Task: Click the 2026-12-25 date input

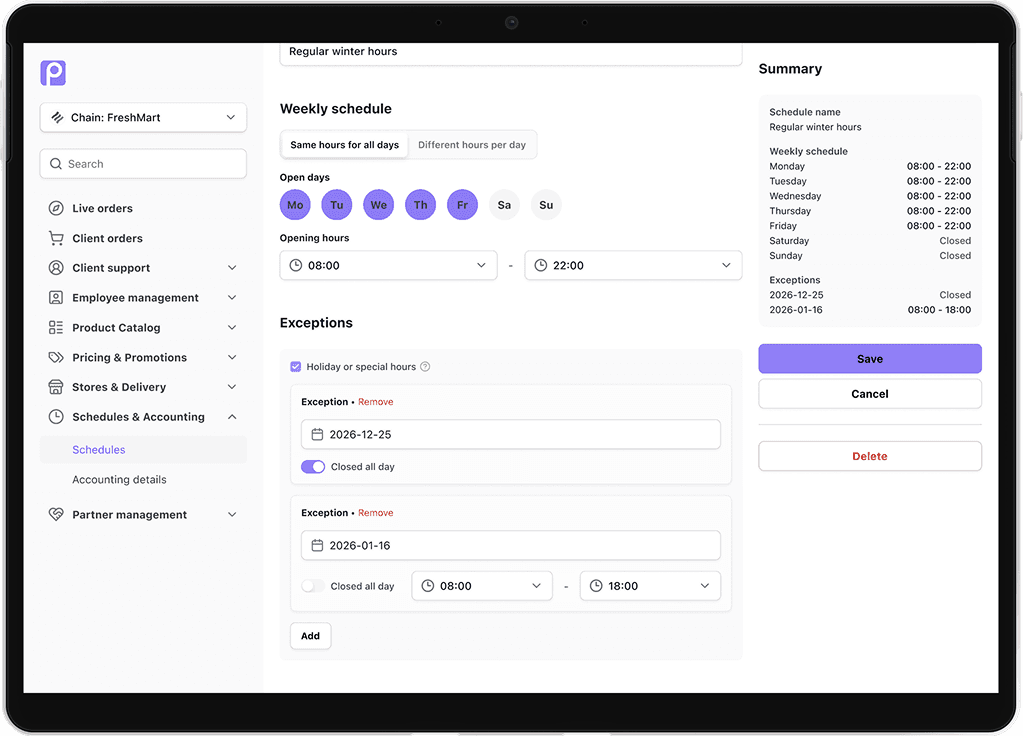Action: (511, 435)
